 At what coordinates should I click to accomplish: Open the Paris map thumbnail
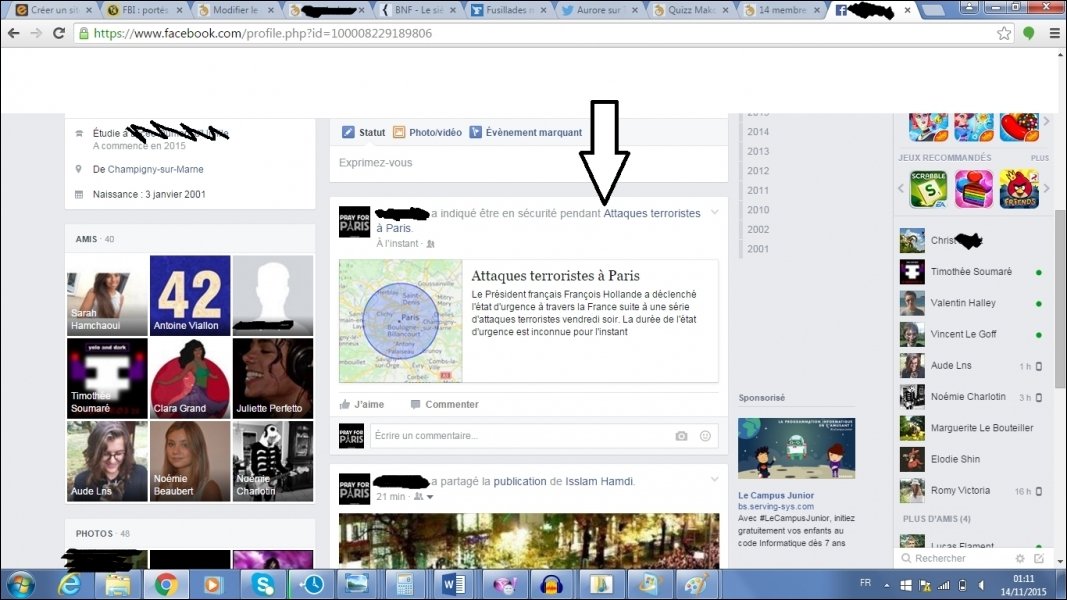pos(400,321)
